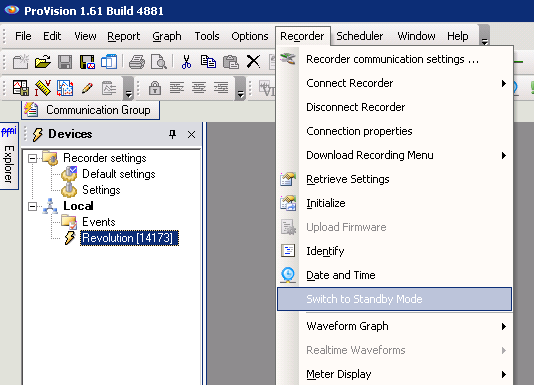Open the File menu
The height and width of the screenshot is (385, 534).
pos(23,36)
